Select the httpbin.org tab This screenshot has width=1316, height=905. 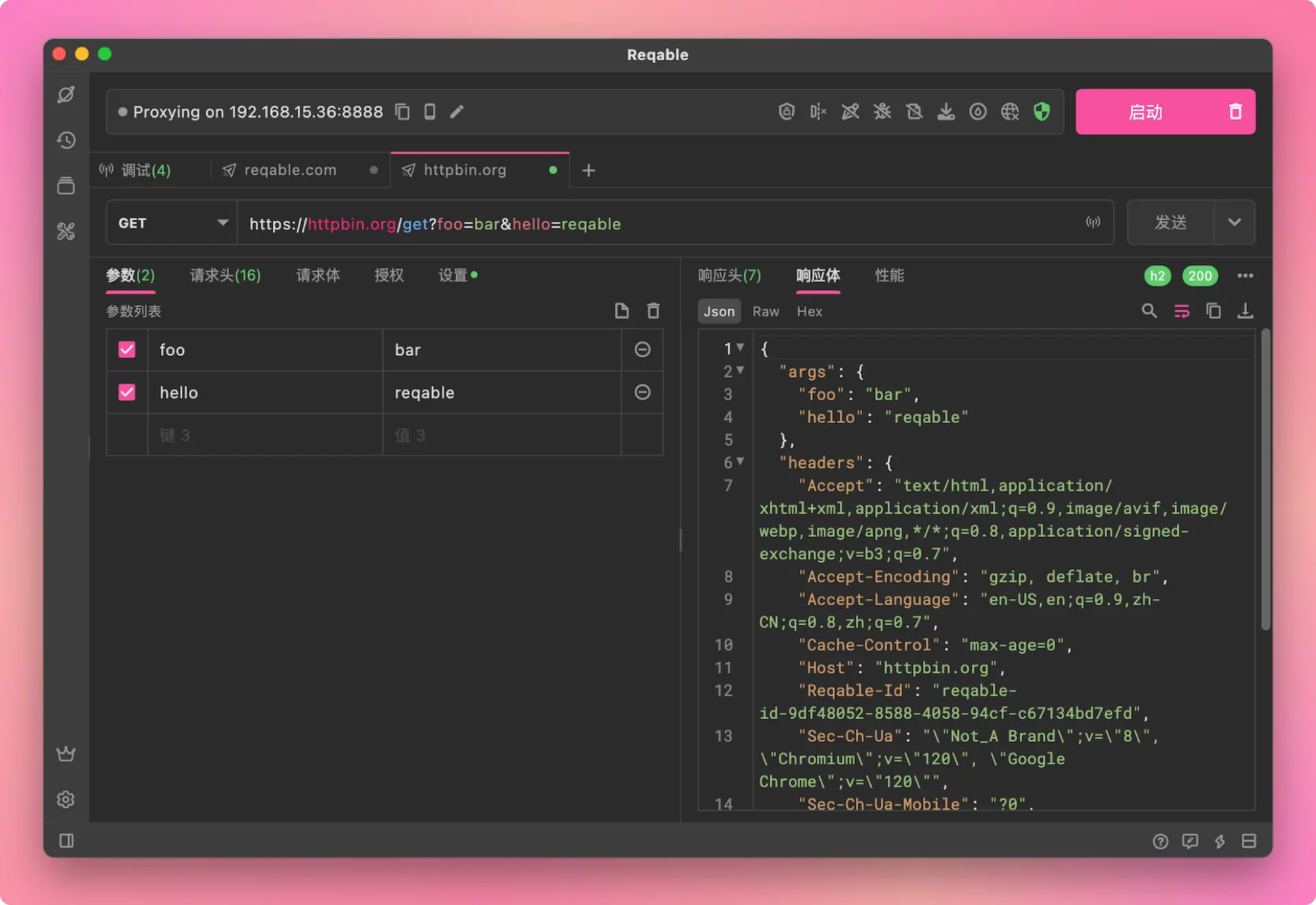click(x=480, y=170)
